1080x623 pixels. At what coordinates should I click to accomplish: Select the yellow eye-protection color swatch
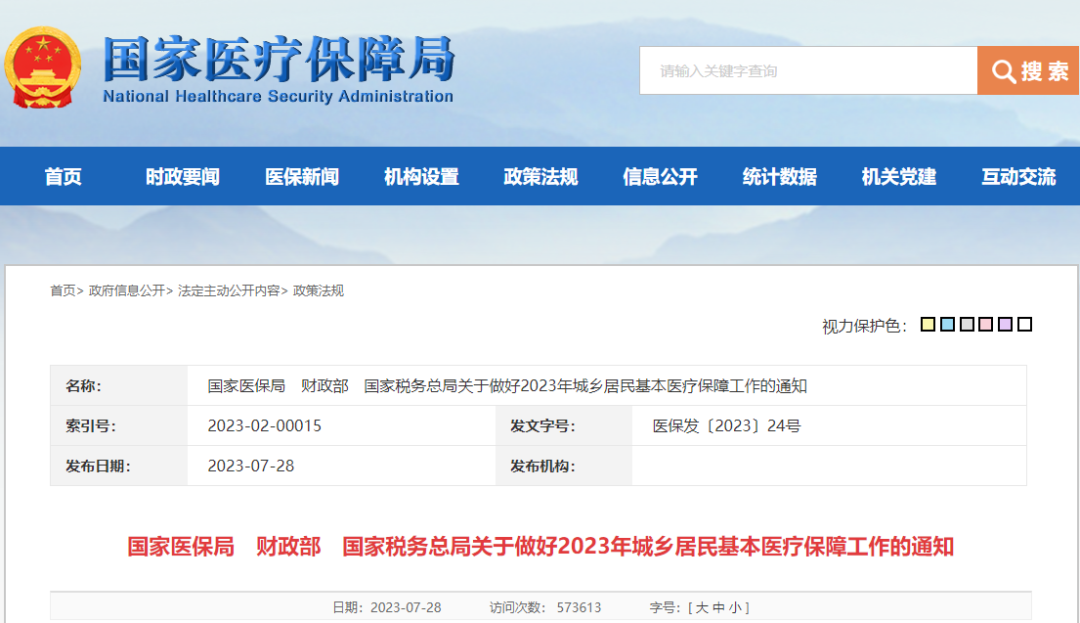click(x=928, y=324)
